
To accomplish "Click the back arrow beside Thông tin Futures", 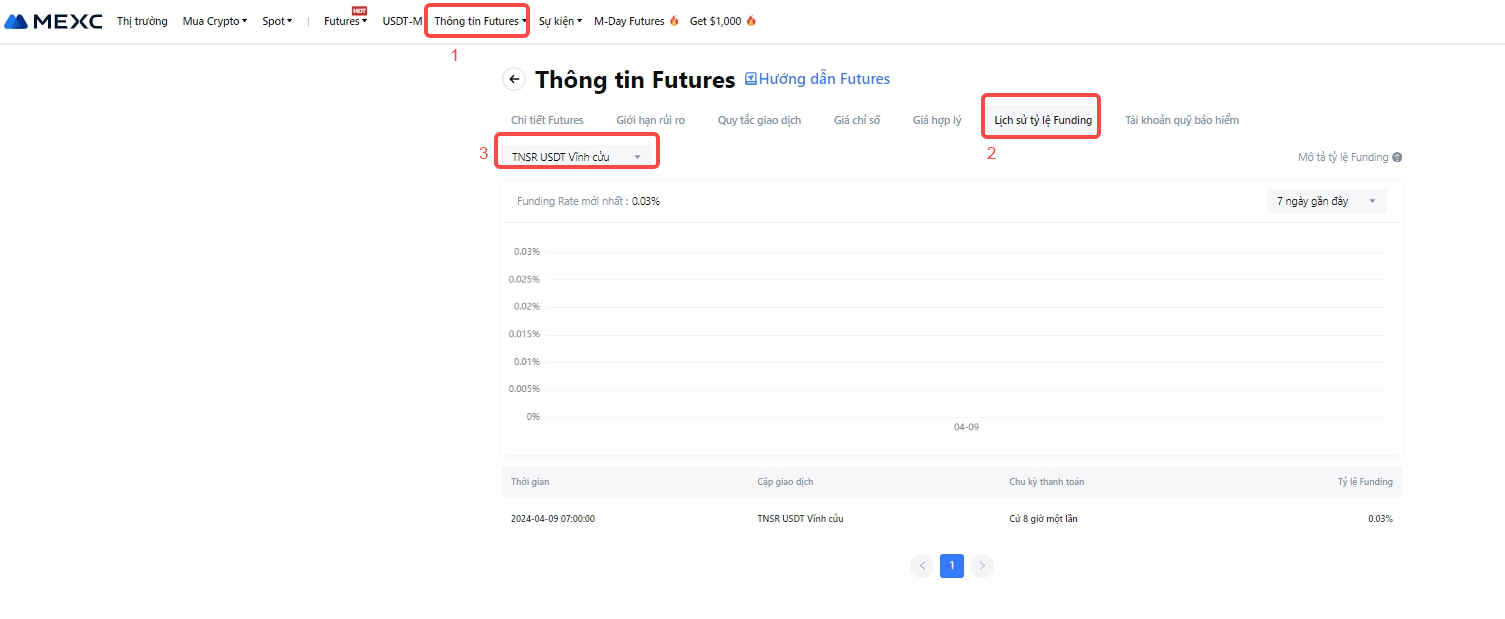I will coord(514,80).
